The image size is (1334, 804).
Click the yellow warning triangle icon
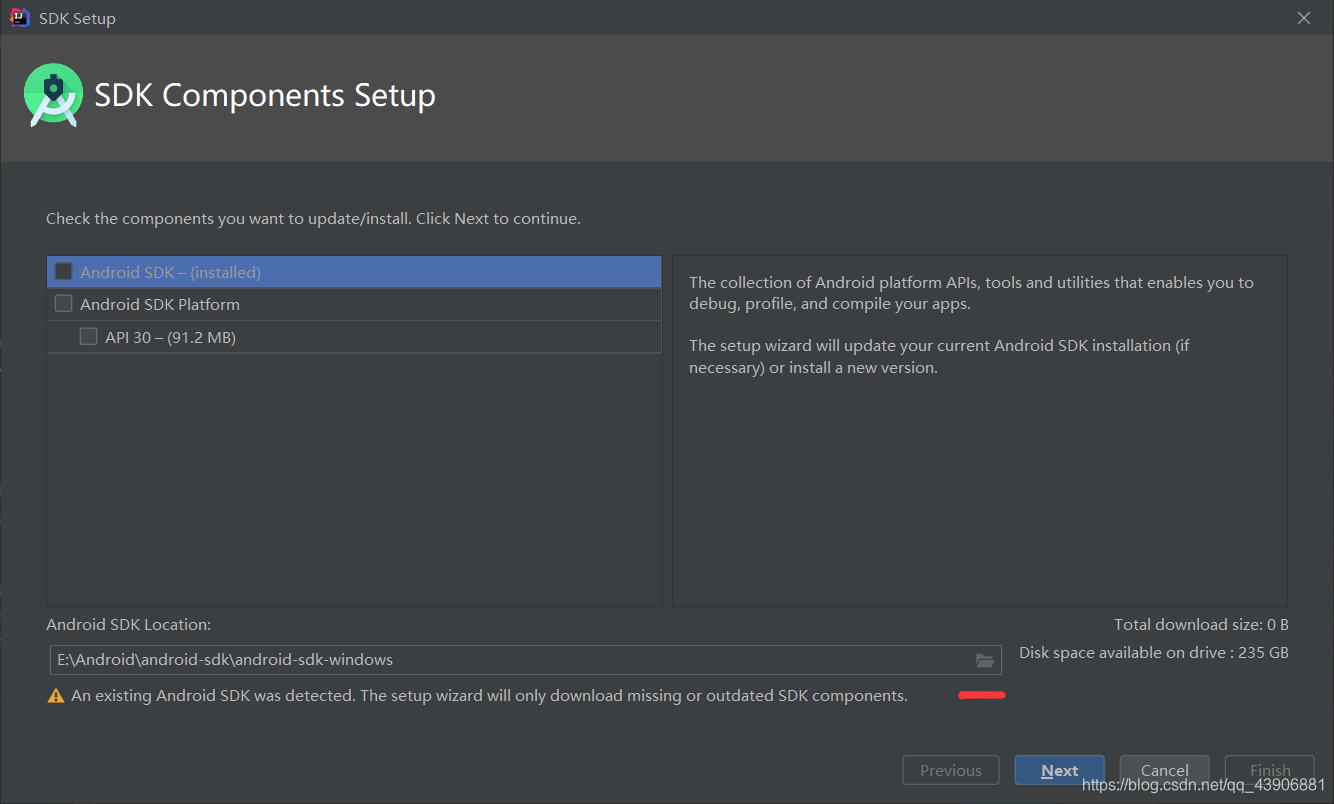56,696
